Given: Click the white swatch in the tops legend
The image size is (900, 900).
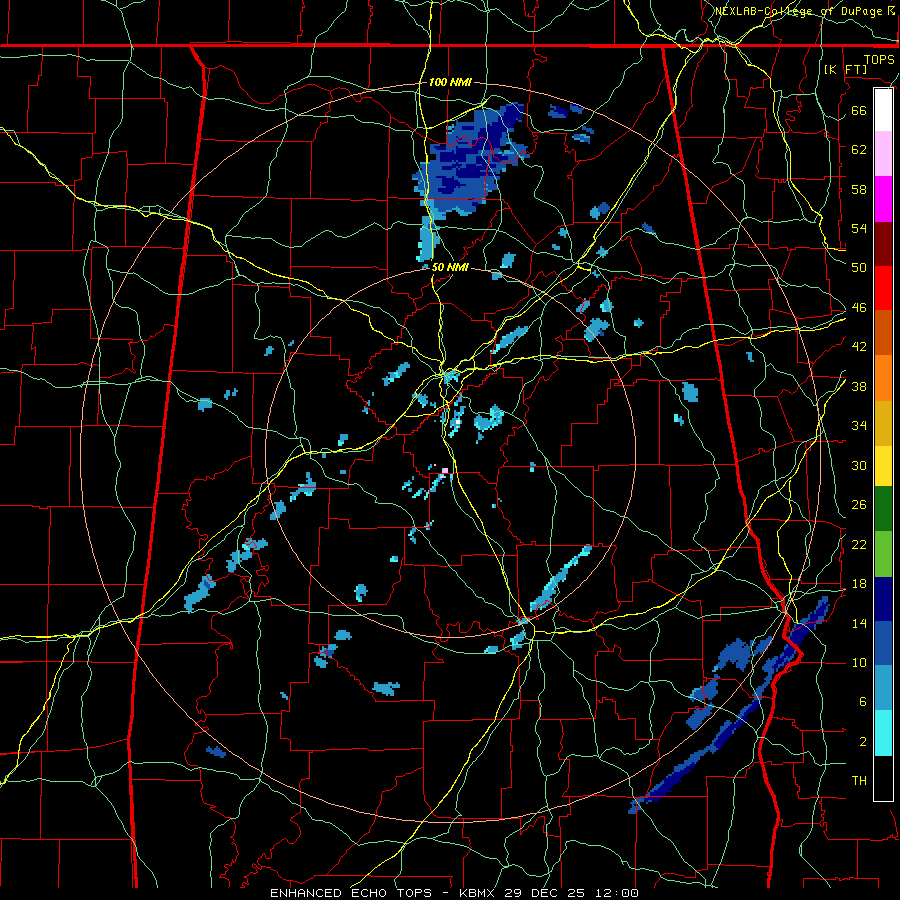Looking at the screenshot, I should pyautogui.click(x=883, y=110).
